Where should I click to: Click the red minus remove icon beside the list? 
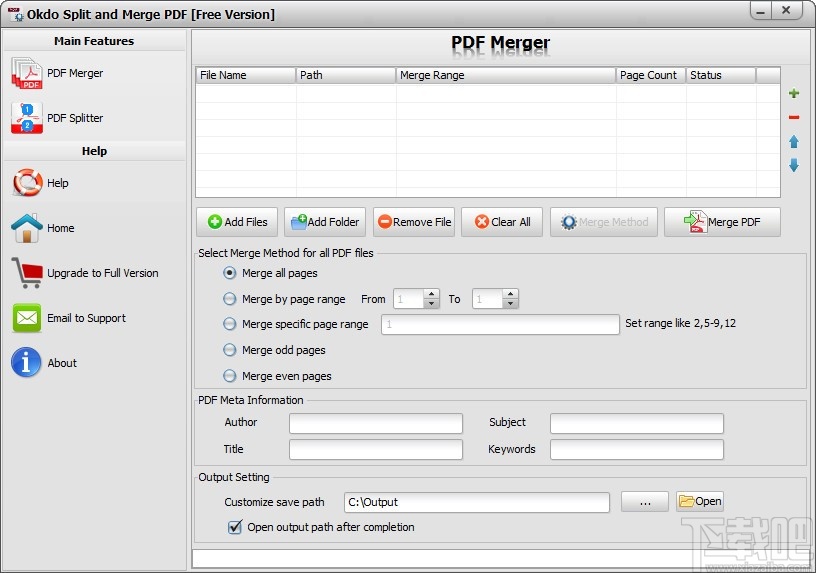794,118
